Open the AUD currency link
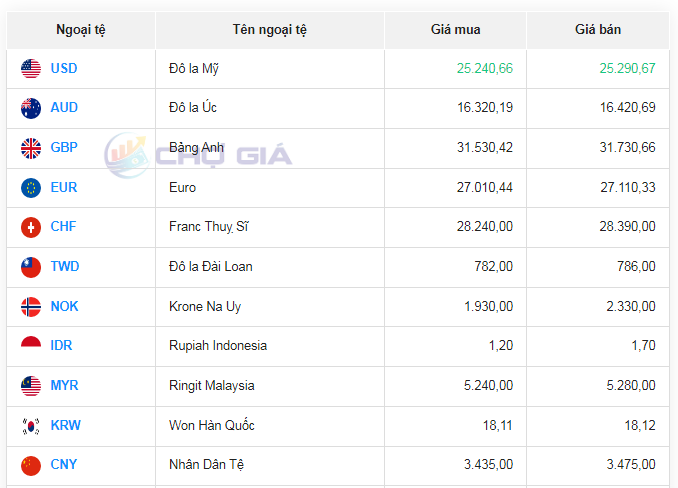The height and width of the screenshot is (488, 678). (64, 108)
